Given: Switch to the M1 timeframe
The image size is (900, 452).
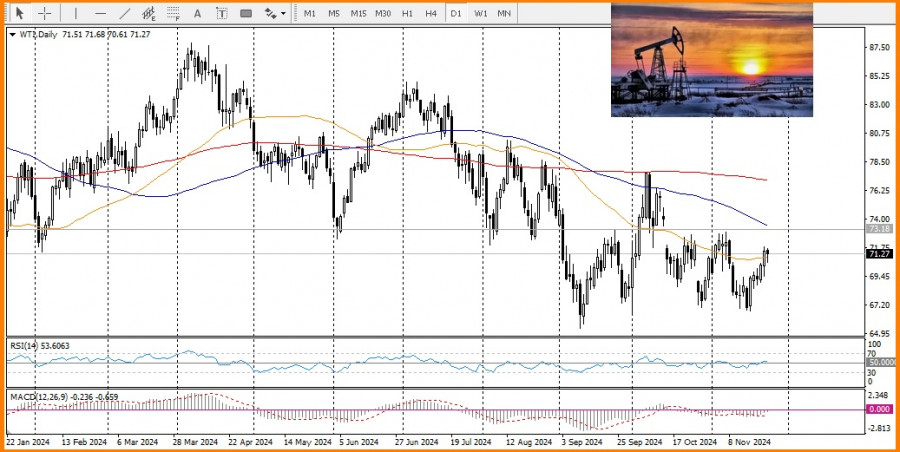Looking at the screenshot, I should [310, 13].
